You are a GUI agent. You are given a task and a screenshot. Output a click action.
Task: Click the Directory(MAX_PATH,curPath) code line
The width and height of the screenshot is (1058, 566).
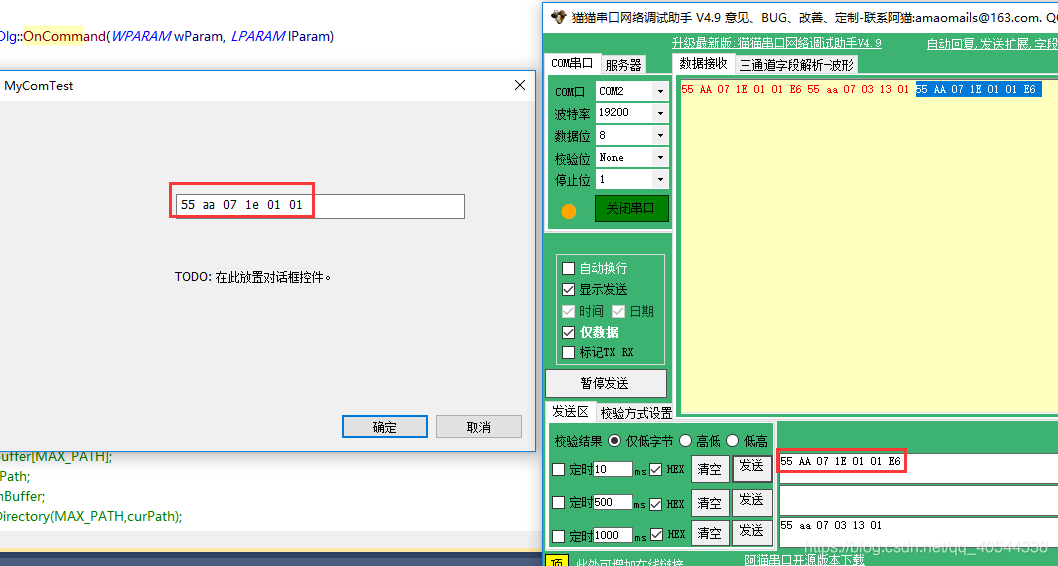coord(91,516)
